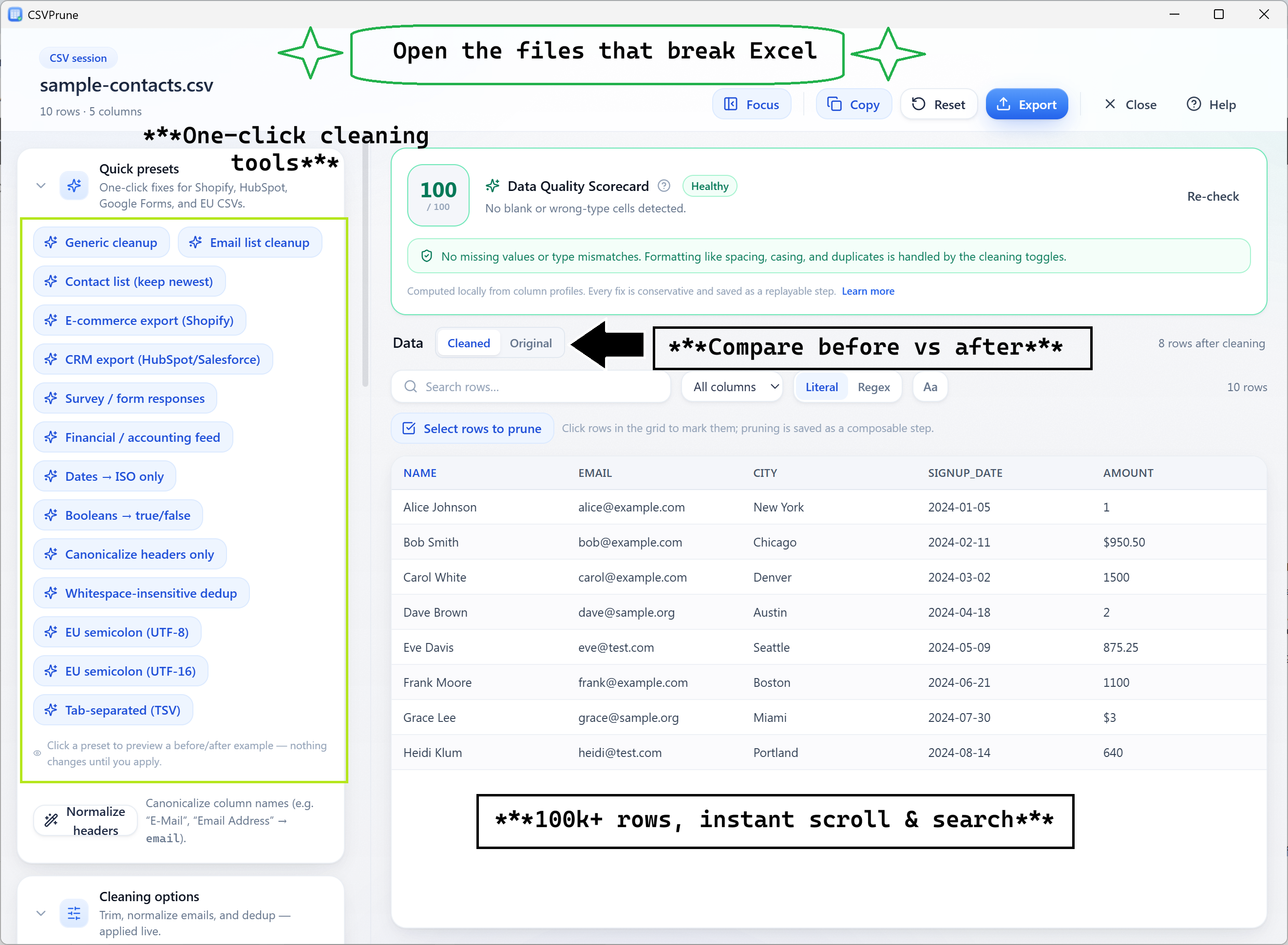This screenshot has height=945, width=1288.
Task: Choose Tab-separated (TSV) preset
Action: 113,709
